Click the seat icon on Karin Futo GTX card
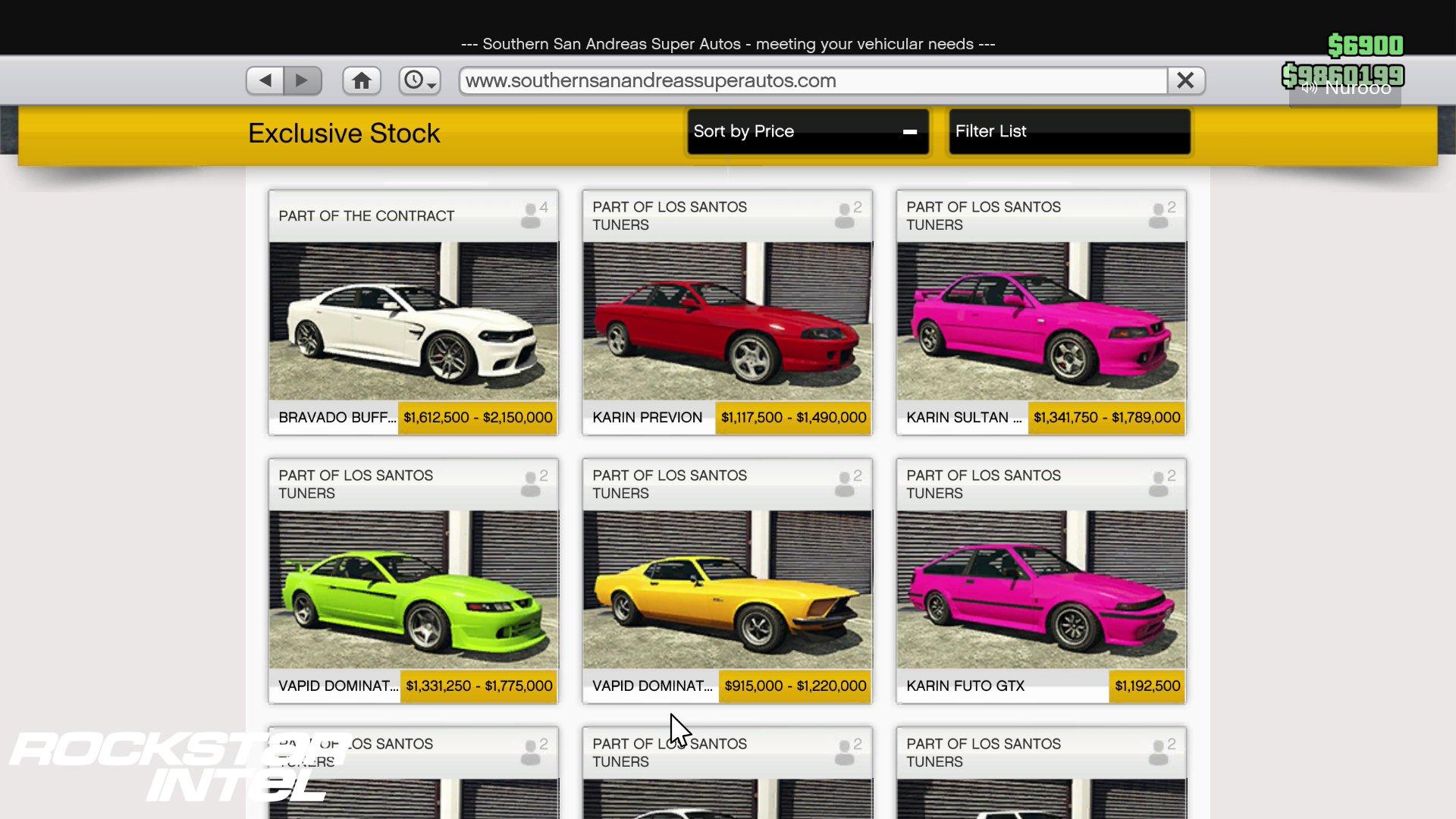 pos(1162,483)
